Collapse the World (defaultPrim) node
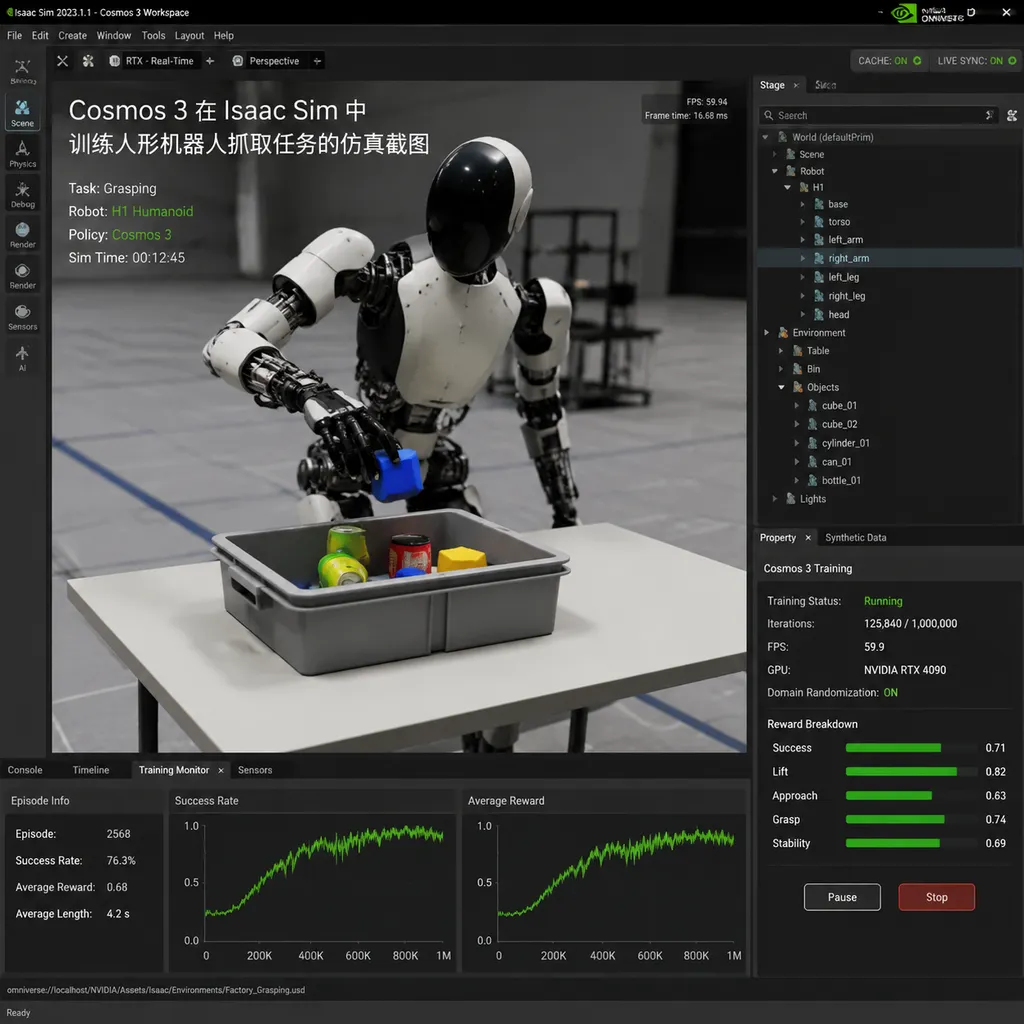The image size is (1024, 1024). tap(765, 137)
